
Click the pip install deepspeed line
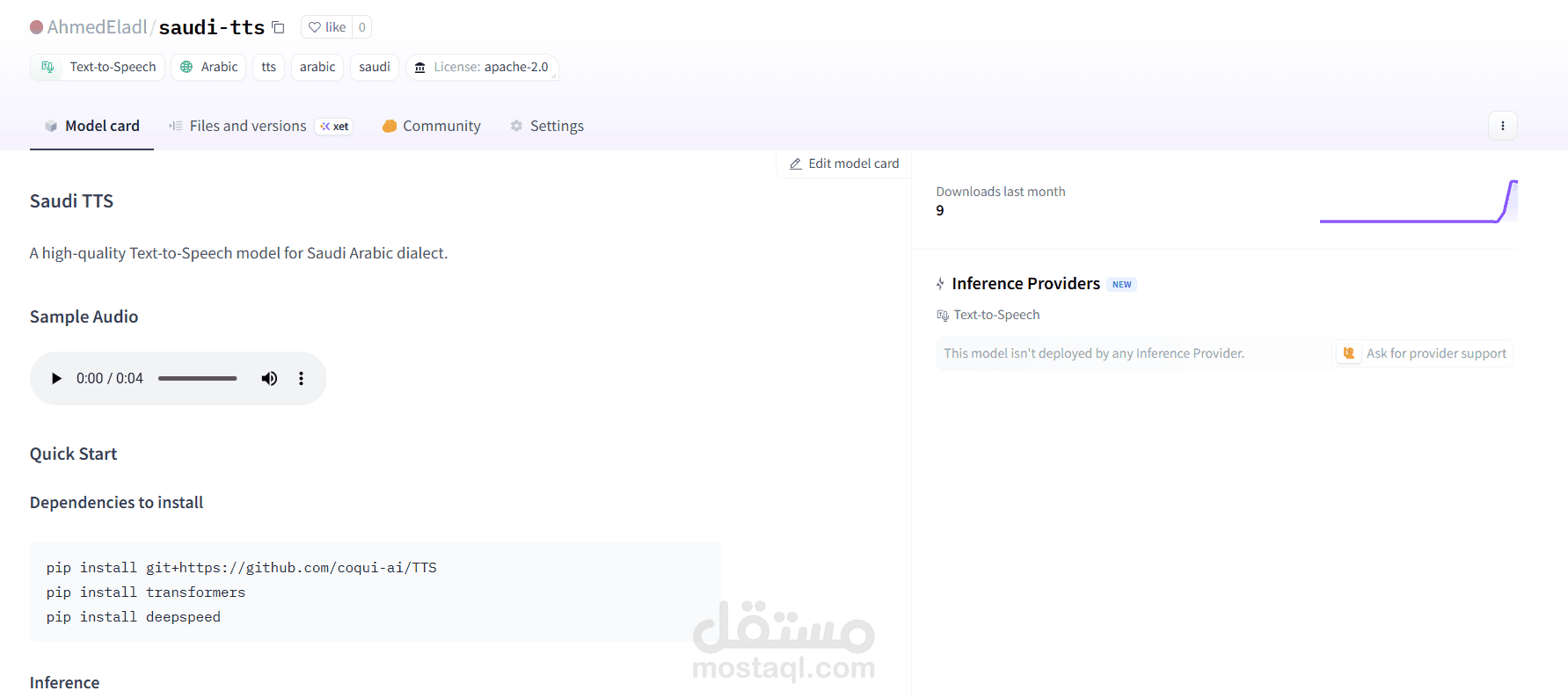click(x=134, y=617)
